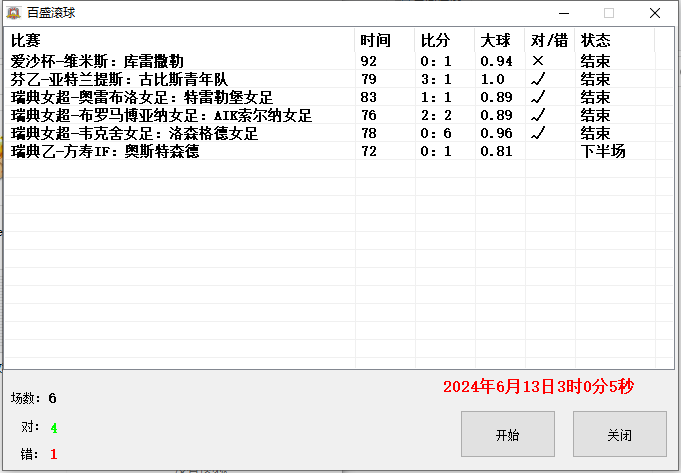The height and width of the screenshot is (473, 681).
Task: Click the check mark in 芬乙 row
Action: [538, 79]
